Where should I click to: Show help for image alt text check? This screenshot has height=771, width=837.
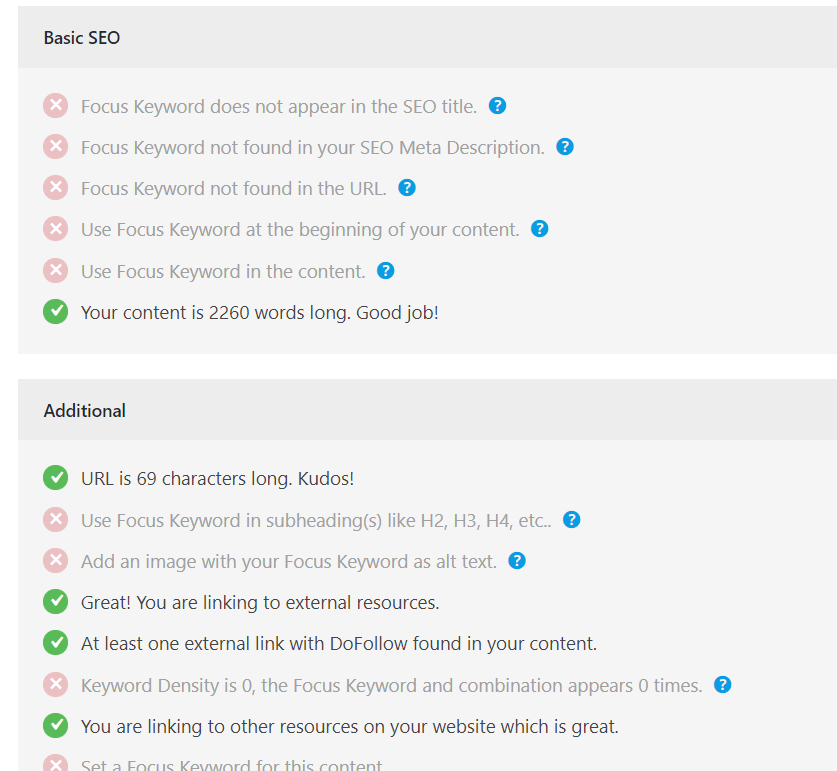pos(517,561)
